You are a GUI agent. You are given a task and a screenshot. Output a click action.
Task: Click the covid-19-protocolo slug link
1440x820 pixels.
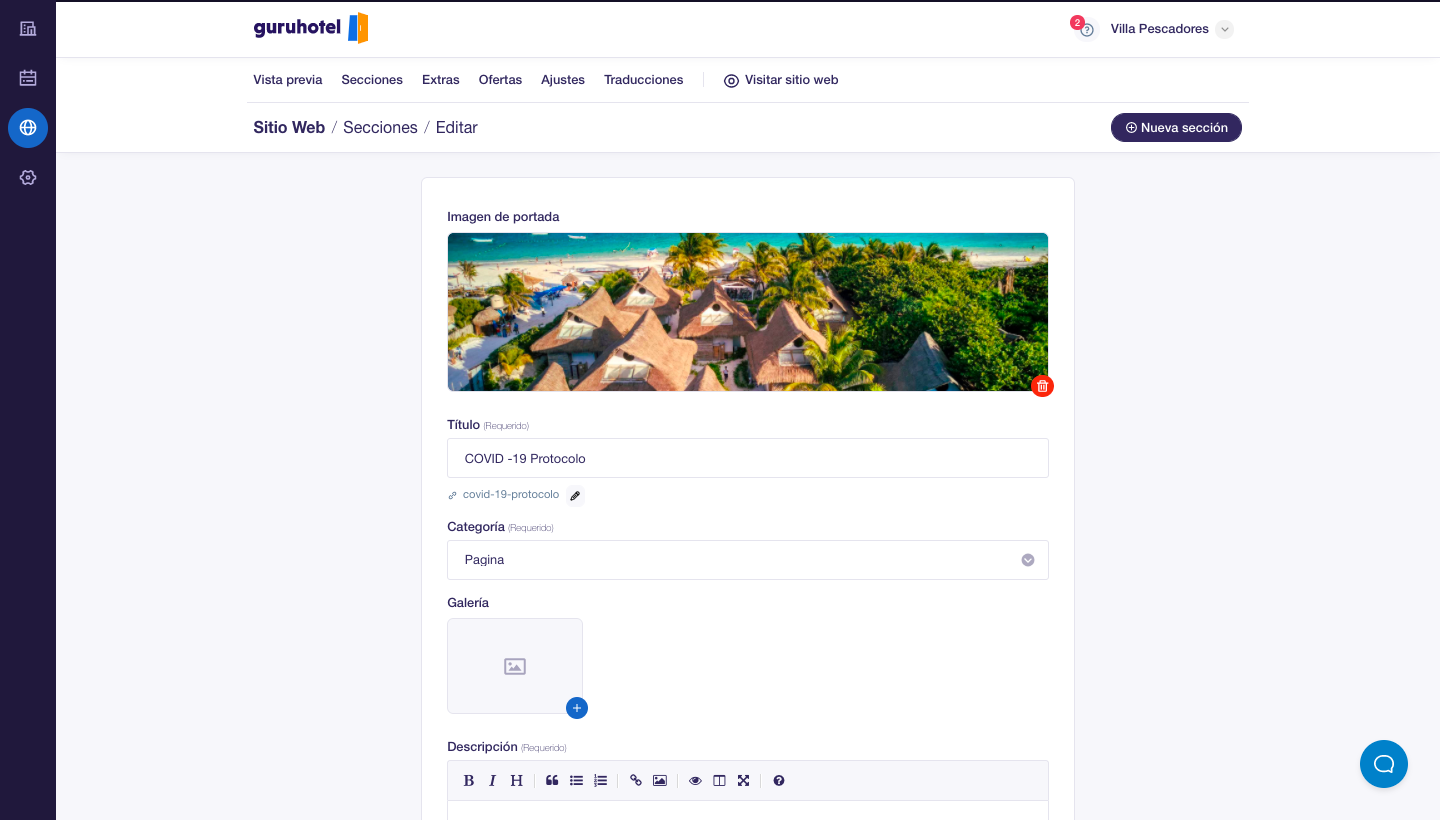511,495
